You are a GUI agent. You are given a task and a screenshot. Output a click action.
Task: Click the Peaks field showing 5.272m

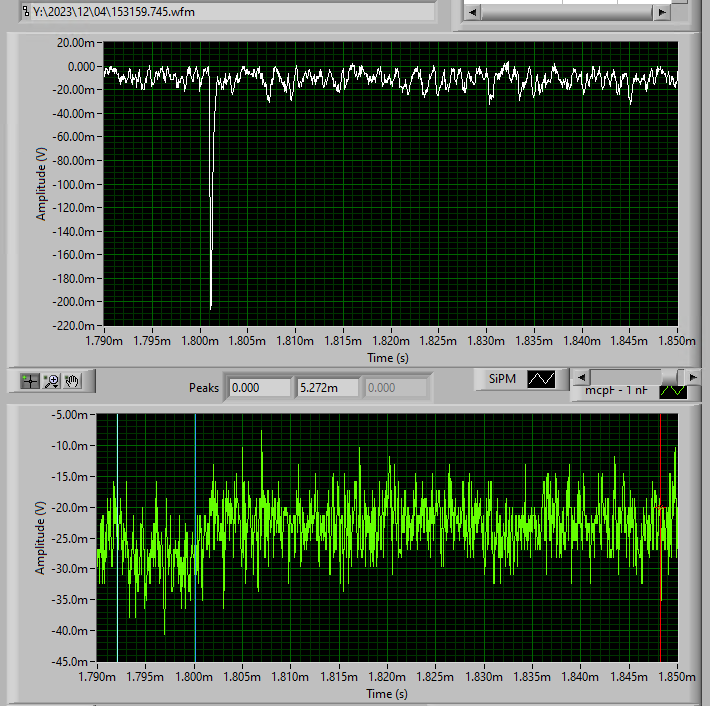pyautogui.click(x=326, y=387)
